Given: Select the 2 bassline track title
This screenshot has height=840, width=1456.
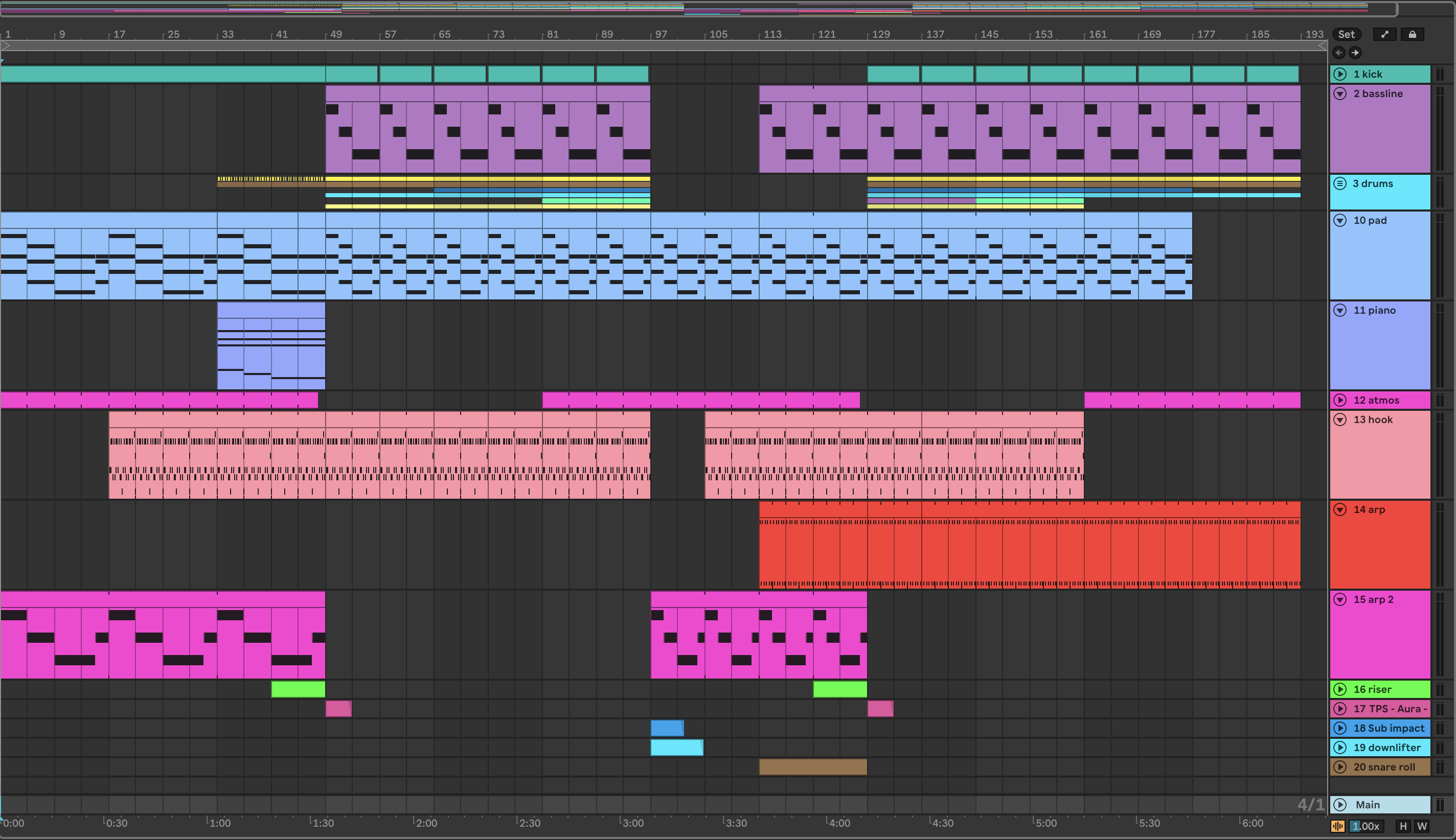Looking at the screenshot, I should pos(1378,94).
